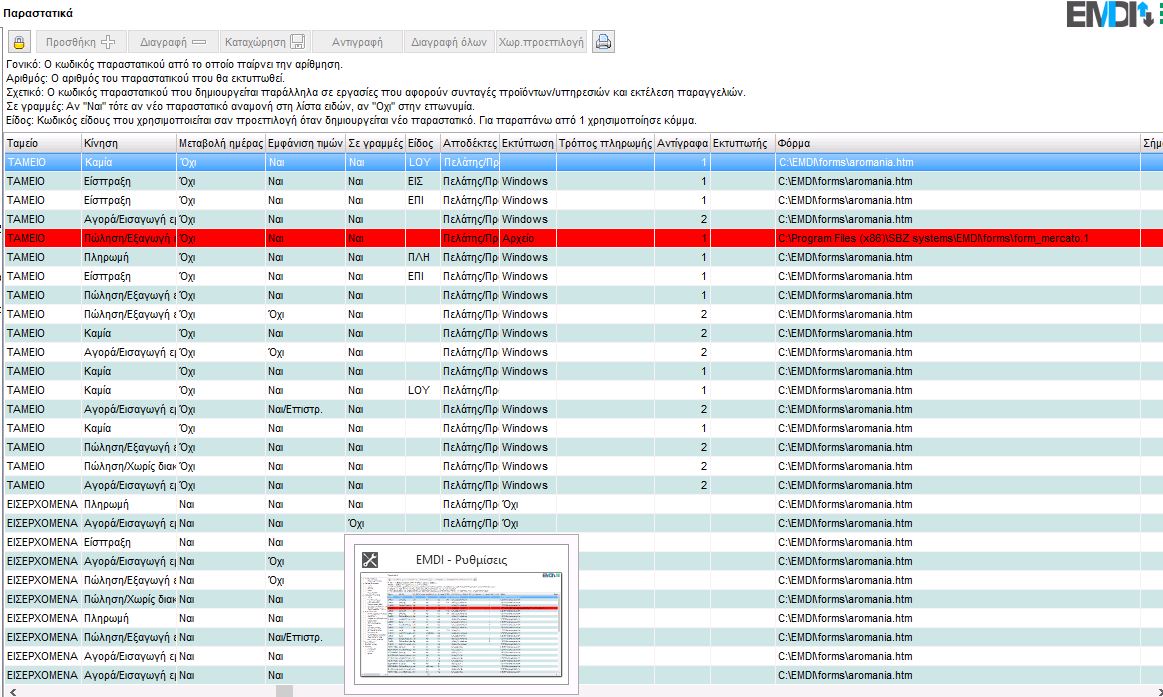Click Πώληση/Χωρίς διακ cell in ΤΑΜΕΙΟ row
The height and width of the screenshot is (697, 1163).
pyautogui.click(x=129, y=466)
